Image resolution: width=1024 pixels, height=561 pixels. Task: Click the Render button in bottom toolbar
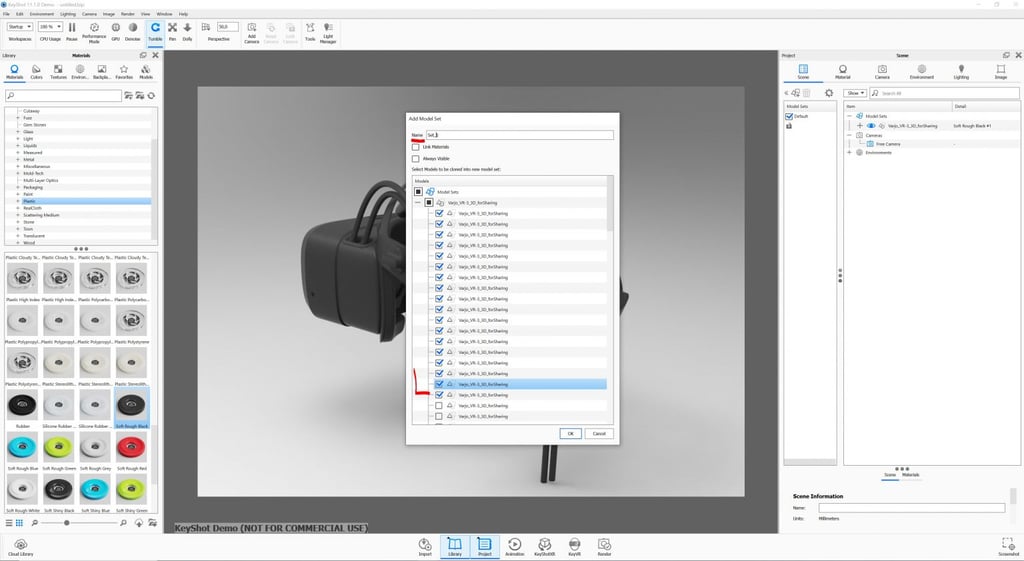tap(604, 545)
